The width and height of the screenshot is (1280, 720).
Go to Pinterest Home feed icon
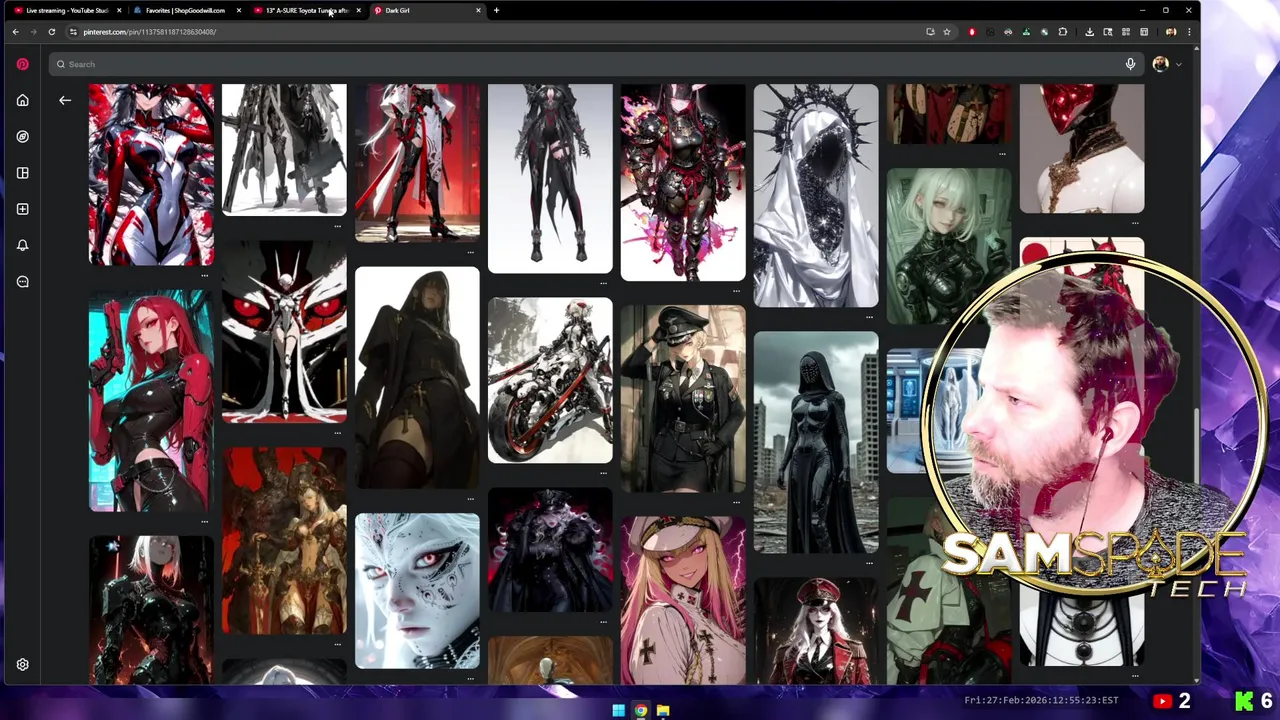[22, 100]
